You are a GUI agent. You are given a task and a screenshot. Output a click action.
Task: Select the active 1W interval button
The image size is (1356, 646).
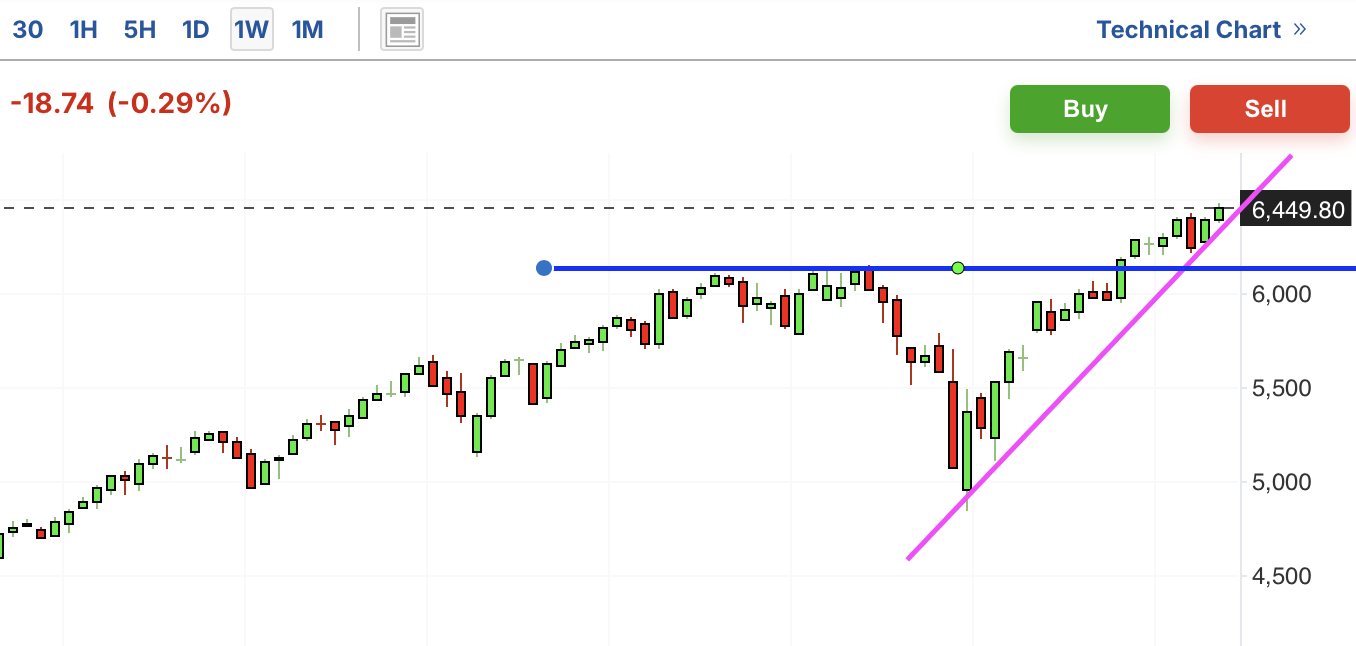point(251,30)
